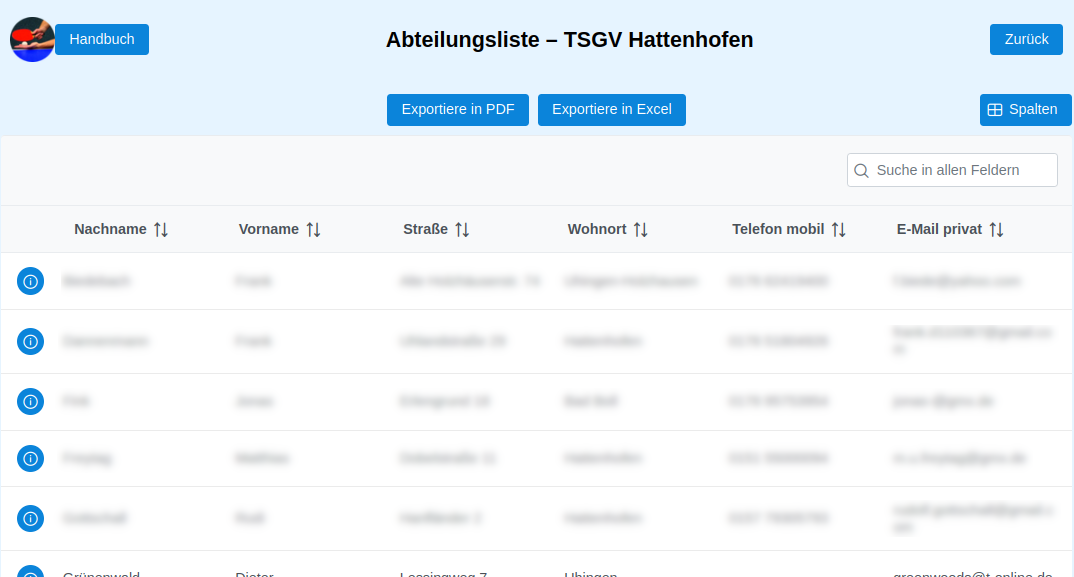The height and width of the screenshot is (577, 1074).
Task: Open info icon of third table row
Action: tap(31, 402)
